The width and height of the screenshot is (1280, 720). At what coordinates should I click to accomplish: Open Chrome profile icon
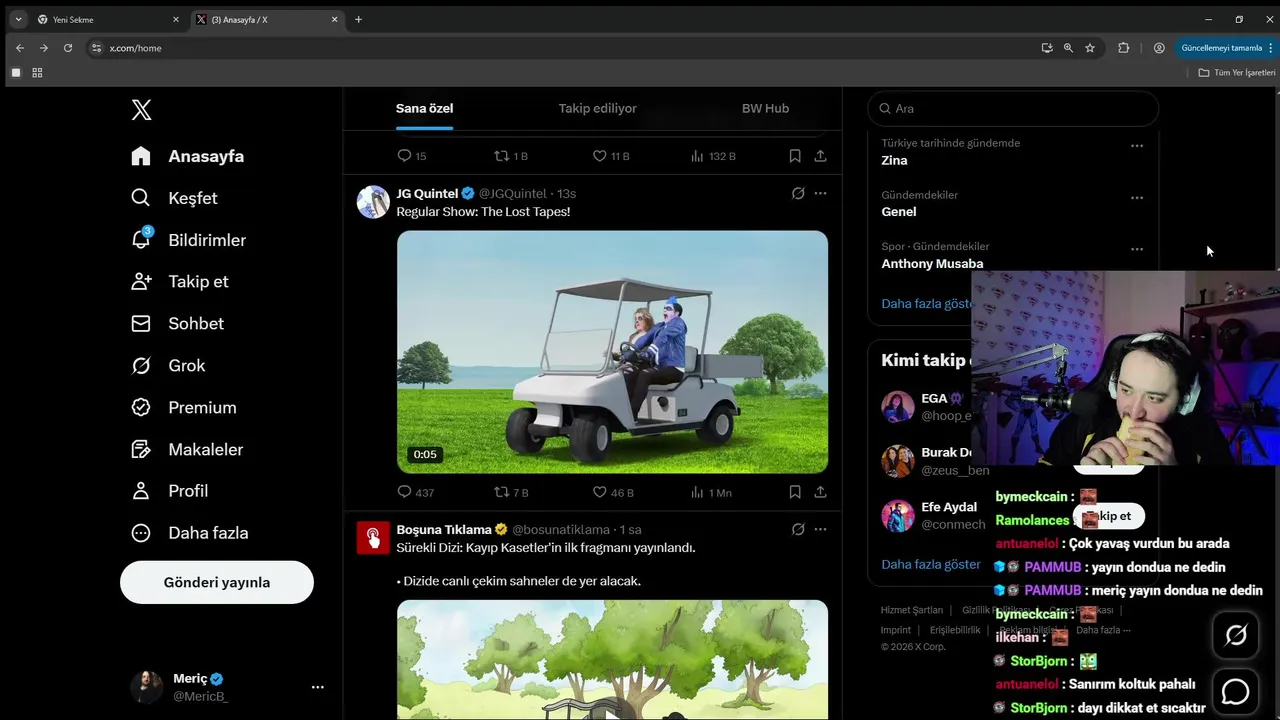tap(1159, 48)
